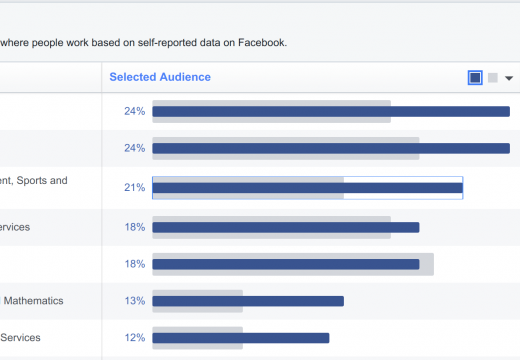Open the dropdown arrow beside audience swatches
The width and height of the screenshot is (520, 360).
509,78
